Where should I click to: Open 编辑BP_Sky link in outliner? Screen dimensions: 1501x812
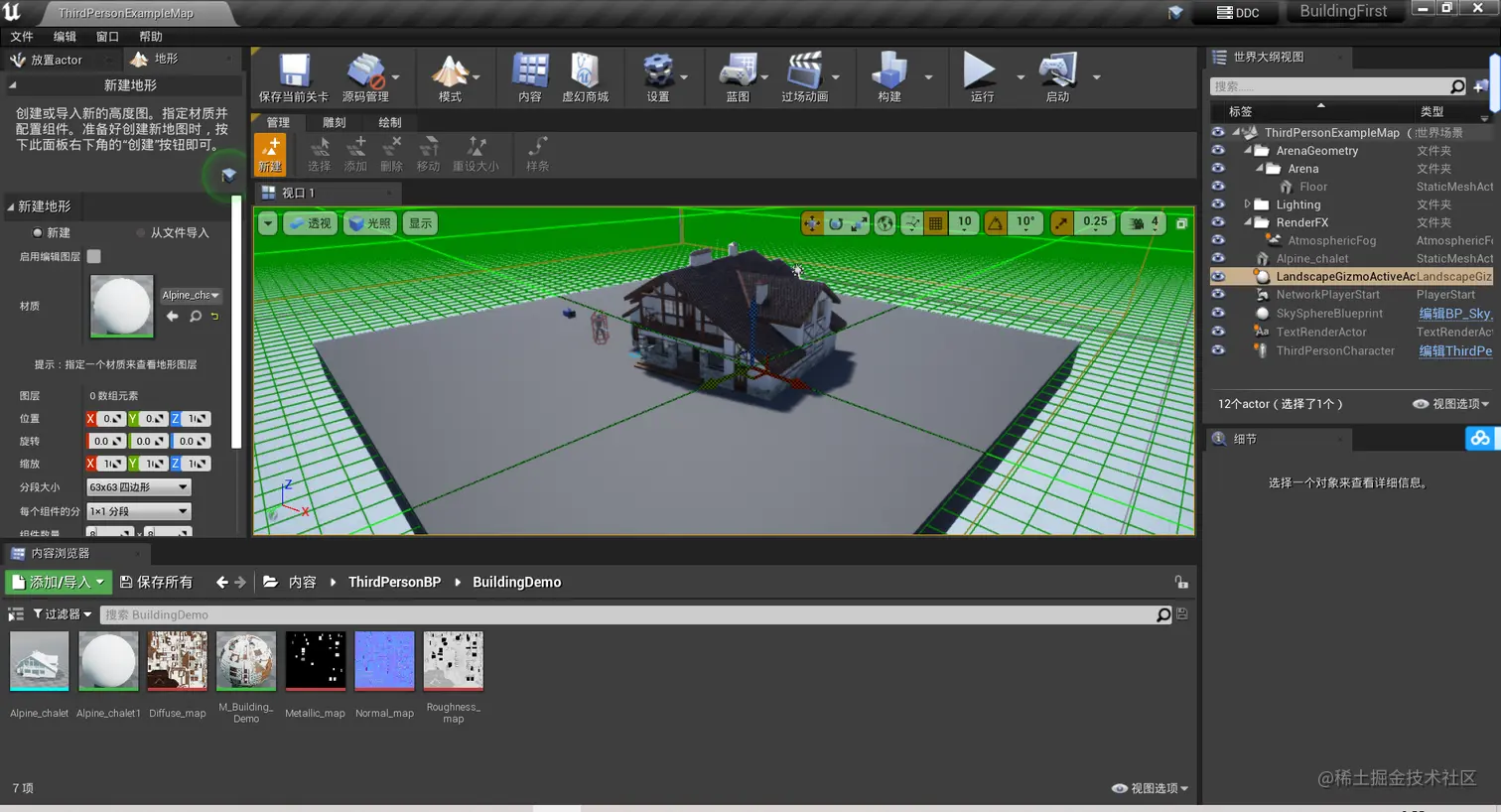tap(1455, 313)
